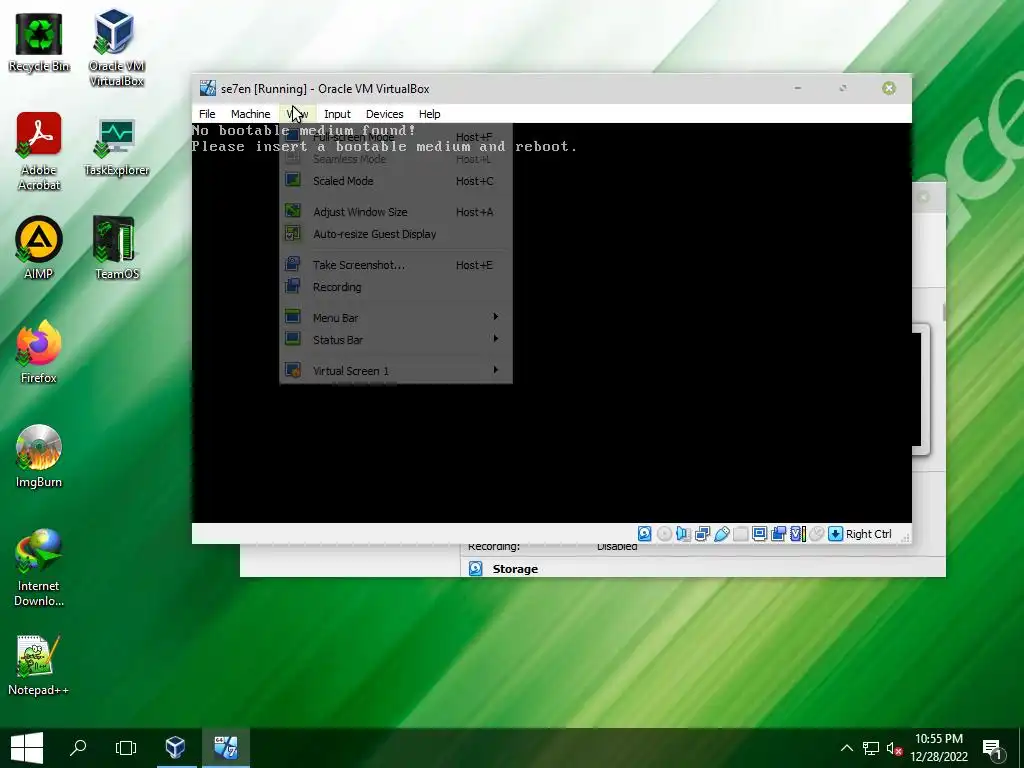Click muted volume tray icon
The height and width of the screenshot is (768, 1024).
(894, 748)
